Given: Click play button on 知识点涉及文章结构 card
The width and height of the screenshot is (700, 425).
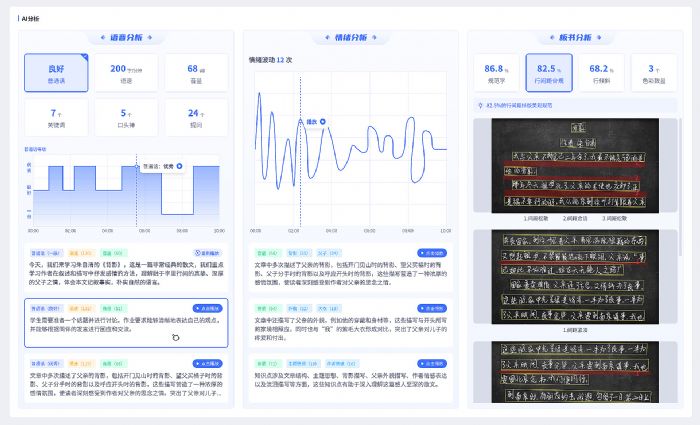Looking at the screenshot, I should coord(432,364).
